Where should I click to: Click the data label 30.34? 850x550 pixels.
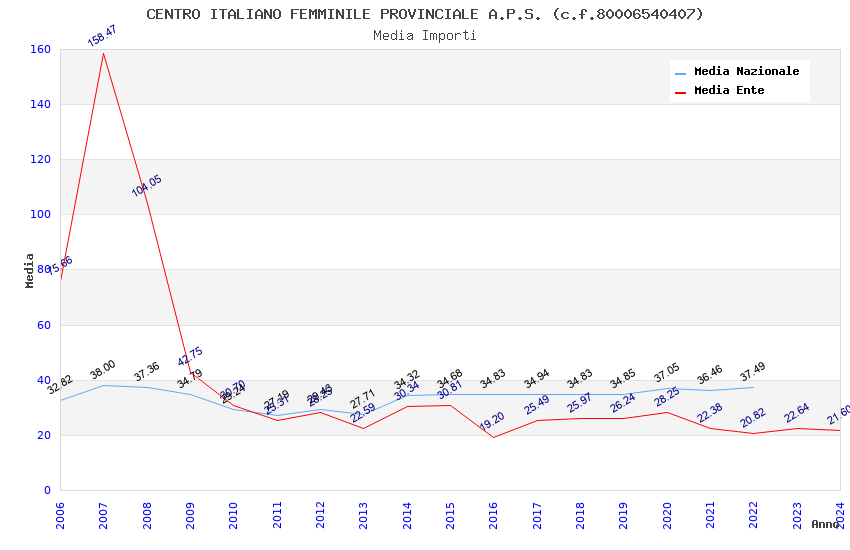(407, 391)
